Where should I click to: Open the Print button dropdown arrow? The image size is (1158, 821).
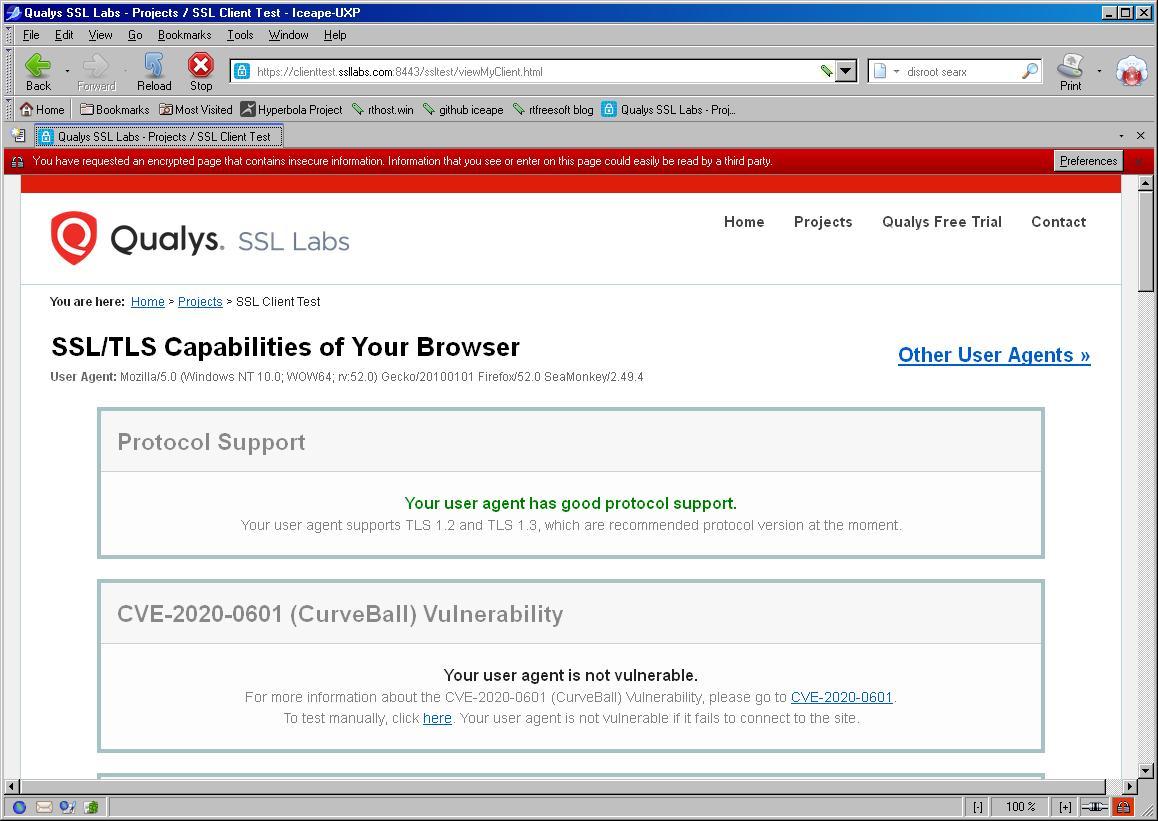[x=1099, y=72]
